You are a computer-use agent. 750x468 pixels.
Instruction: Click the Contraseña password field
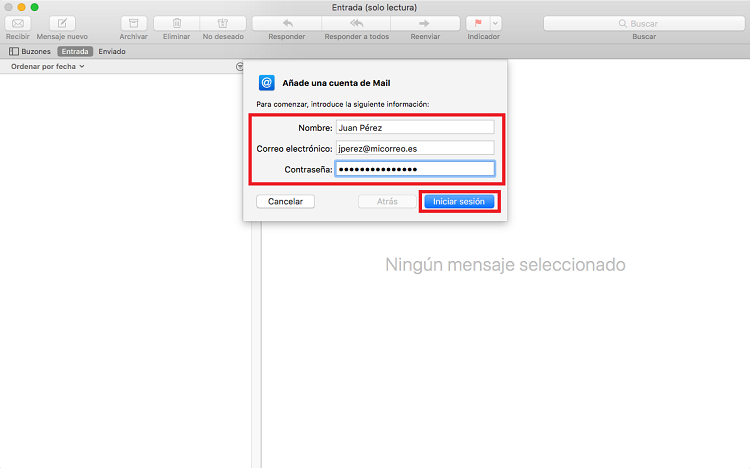(x=415, y=169)
